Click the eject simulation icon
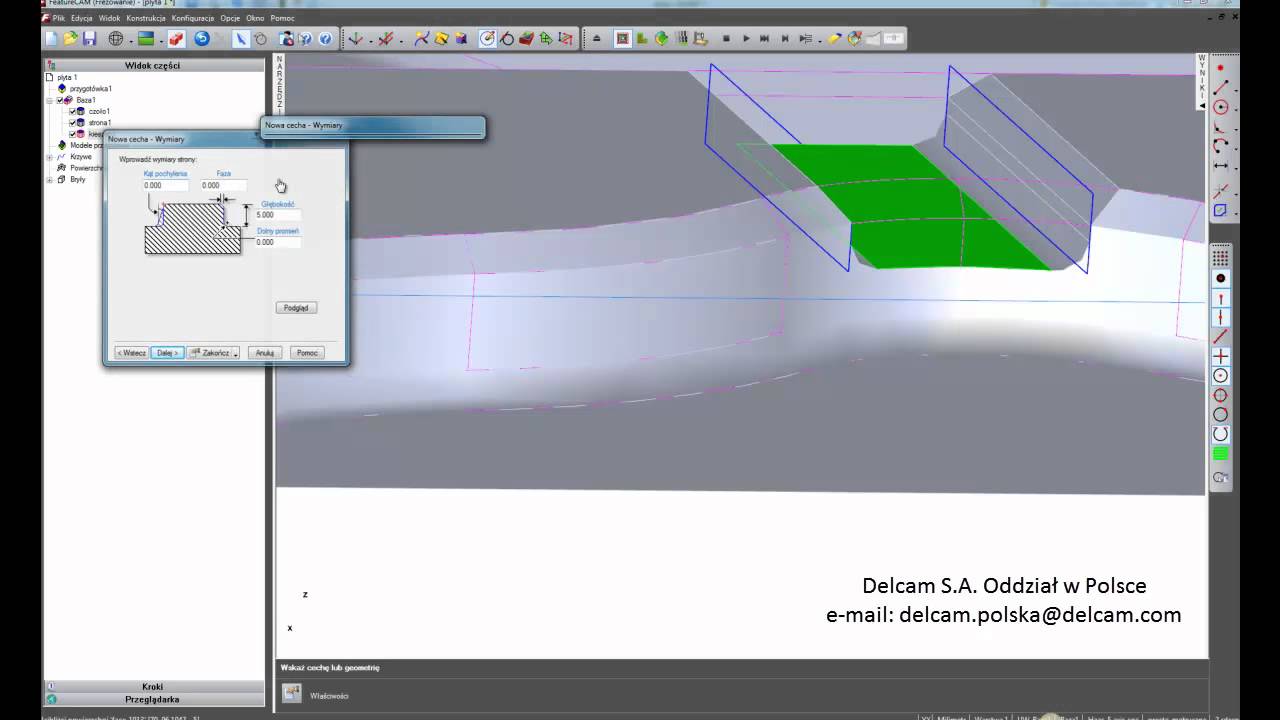This screenshot has height=720, width=1280. point(597,39)
